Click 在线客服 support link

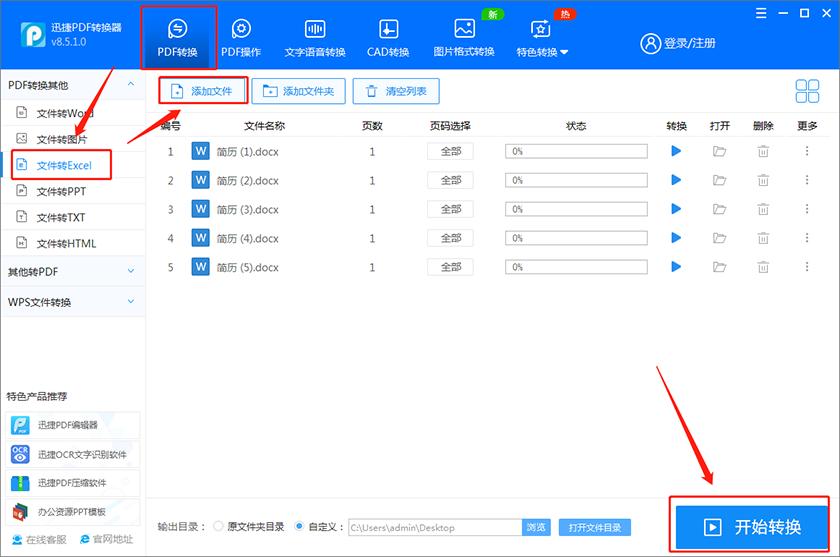tap(40, 539)
